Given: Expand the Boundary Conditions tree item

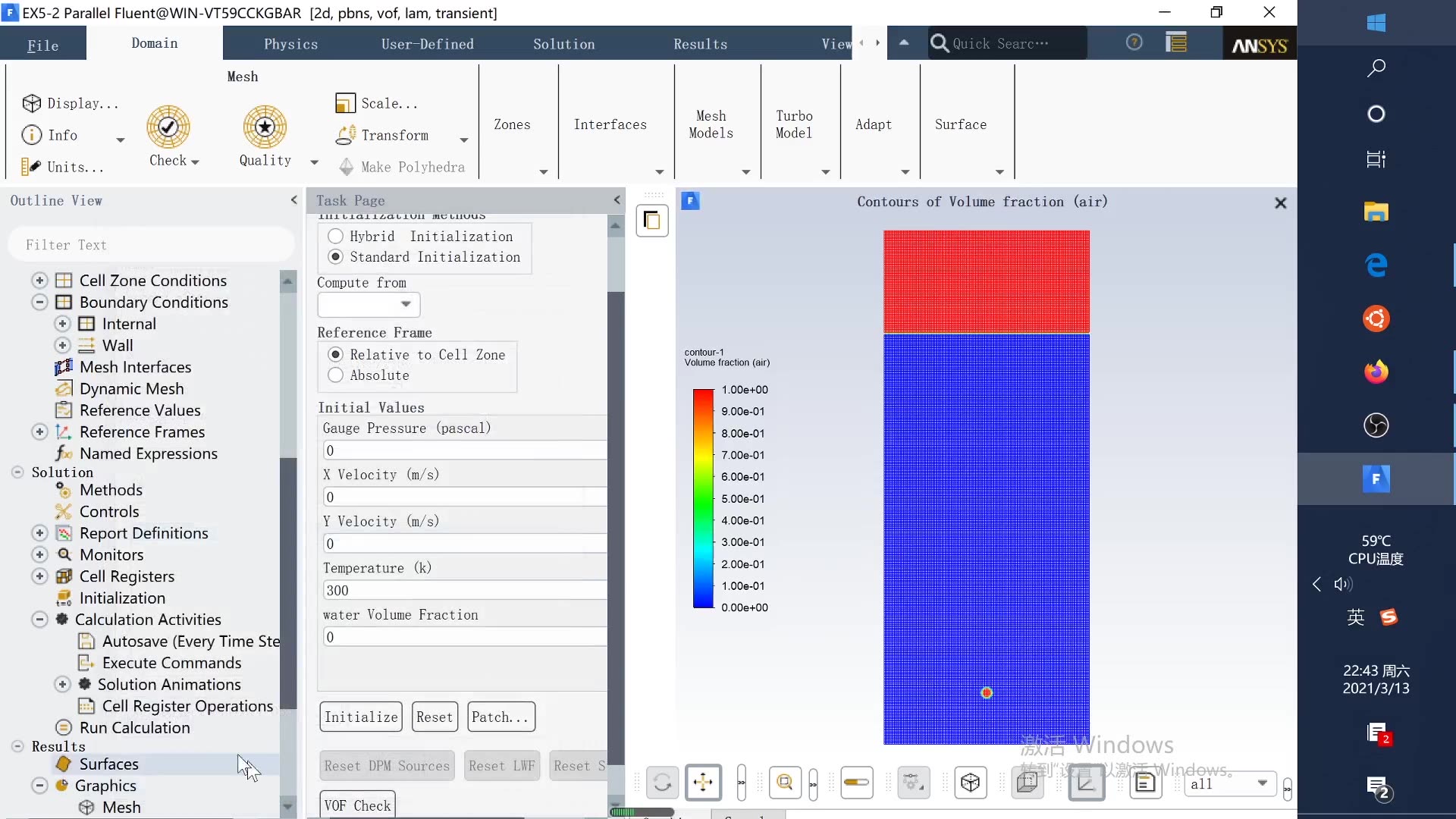Looking at the screenshot, I should tap(39, 302).
